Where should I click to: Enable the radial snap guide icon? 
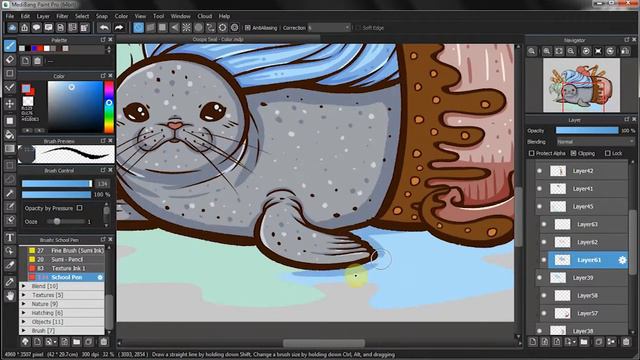(x=187, y=28)
